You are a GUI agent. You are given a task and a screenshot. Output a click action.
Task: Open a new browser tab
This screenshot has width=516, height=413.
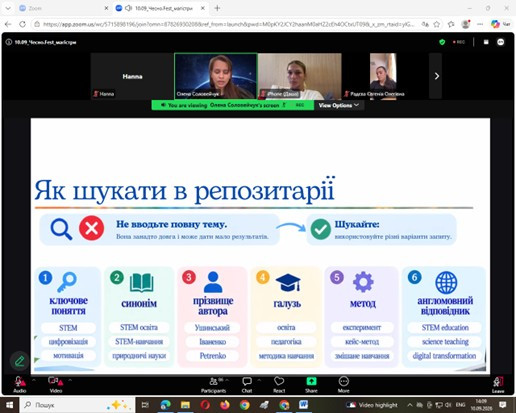217,8
